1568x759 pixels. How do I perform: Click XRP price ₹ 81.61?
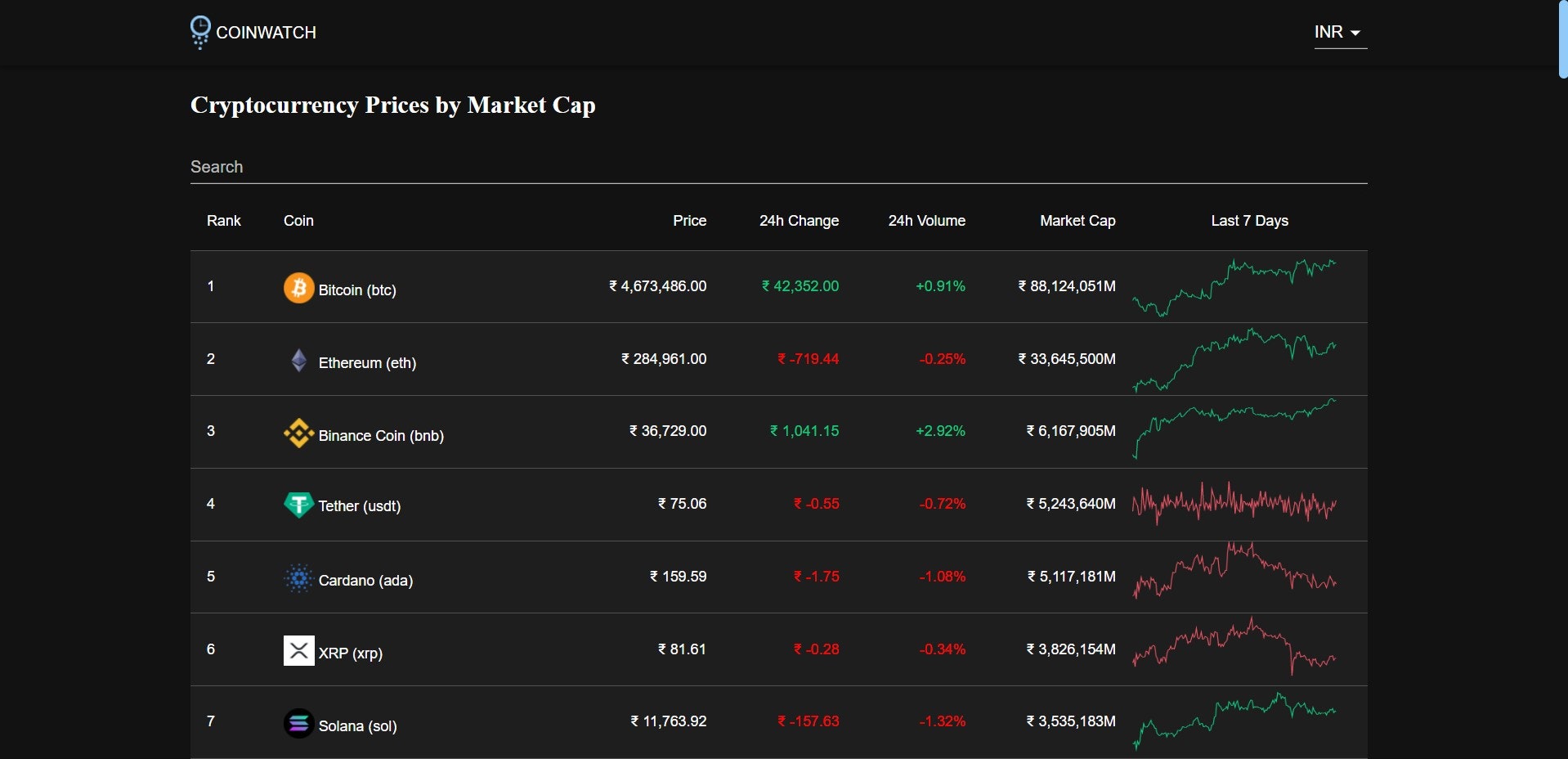[683, 649]
